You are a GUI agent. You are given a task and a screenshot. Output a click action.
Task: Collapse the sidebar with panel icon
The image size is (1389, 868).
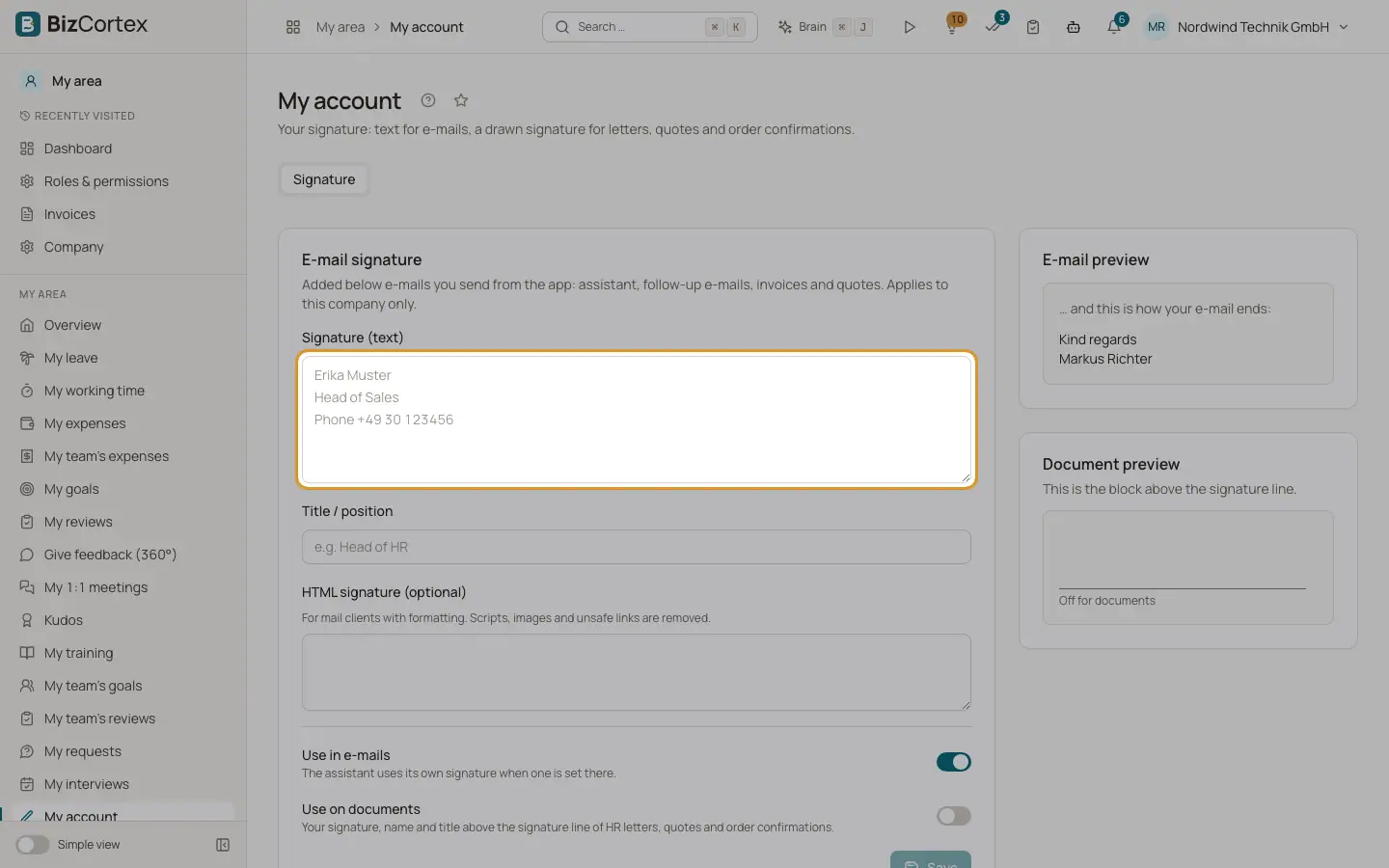(x=223, y=845)
